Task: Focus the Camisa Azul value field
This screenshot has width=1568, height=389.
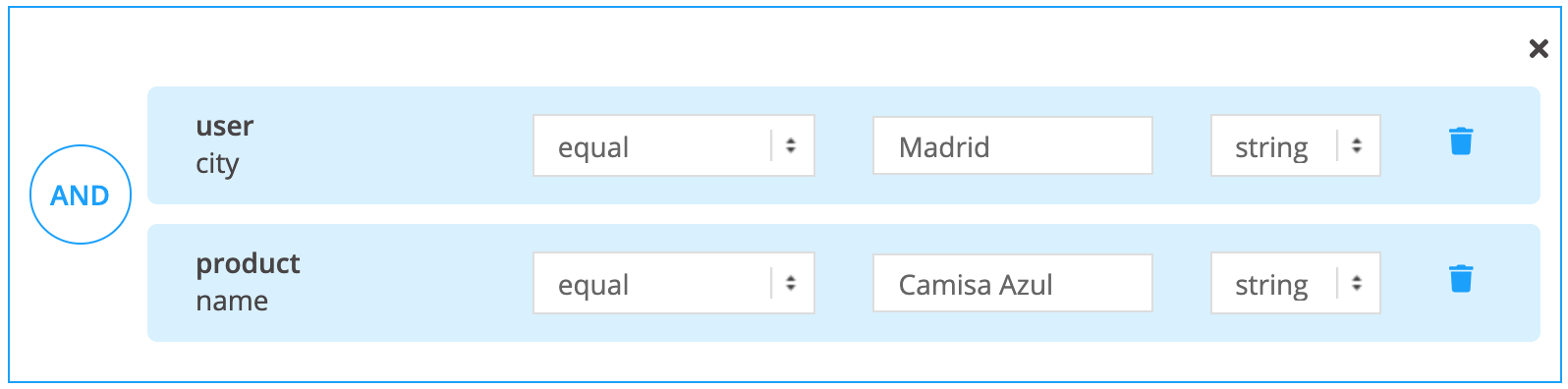Action: [x=1012, y=284]
